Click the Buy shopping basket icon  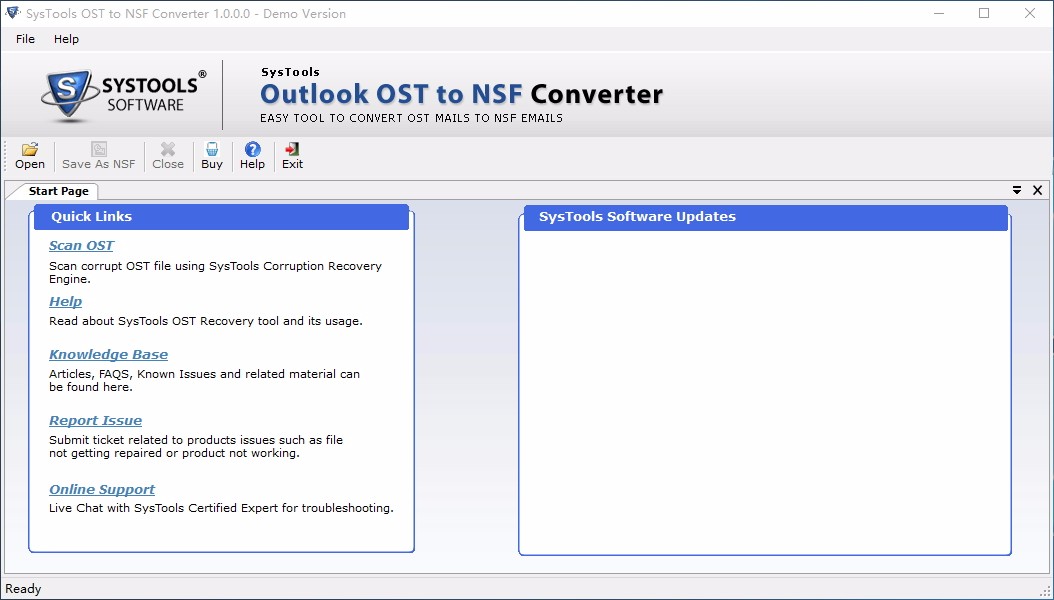(212, 149)
